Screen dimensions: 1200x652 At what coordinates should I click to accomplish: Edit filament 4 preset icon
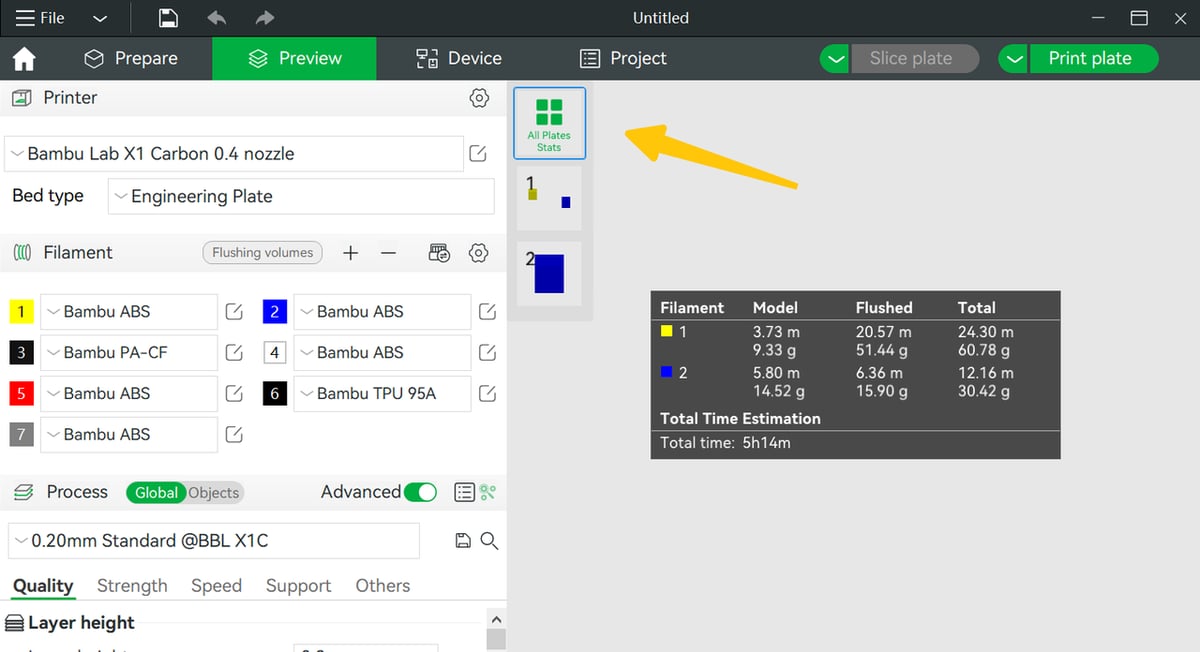[x=487, y=353]
